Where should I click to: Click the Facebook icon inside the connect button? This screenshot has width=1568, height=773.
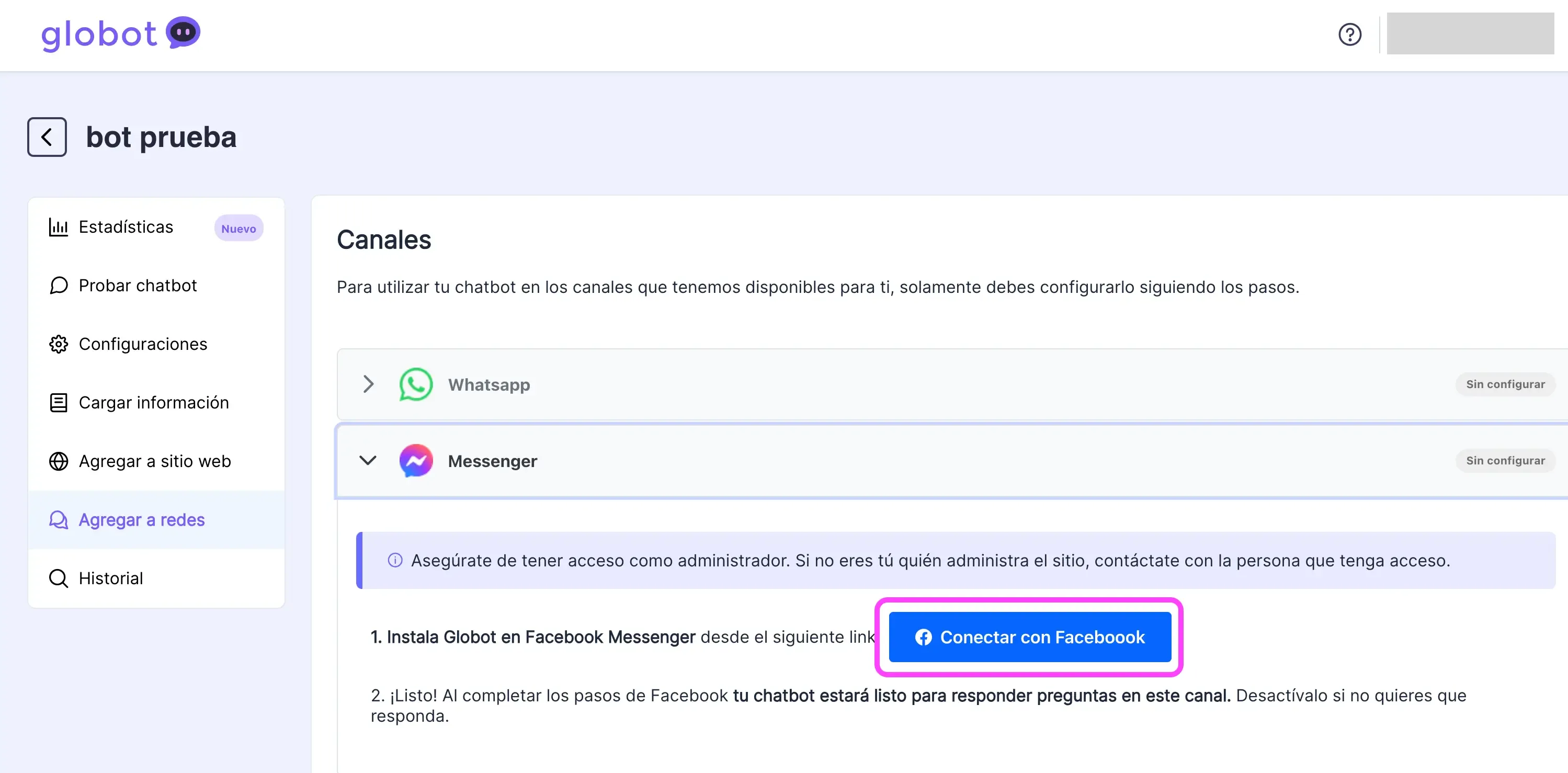pyautogui.click(x=924, y=636)
